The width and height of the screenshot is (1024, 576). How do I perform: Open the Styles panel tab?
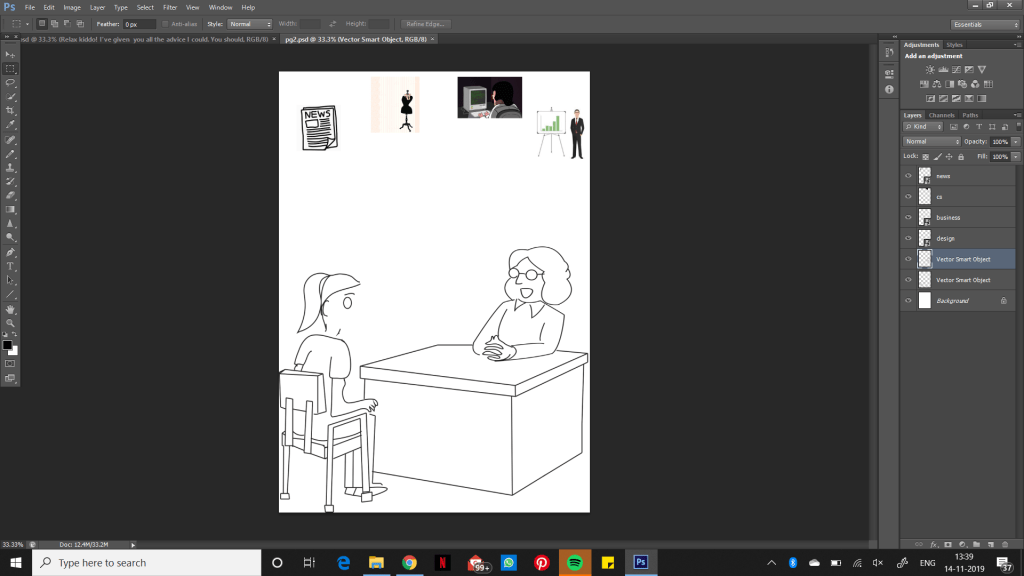955,45
